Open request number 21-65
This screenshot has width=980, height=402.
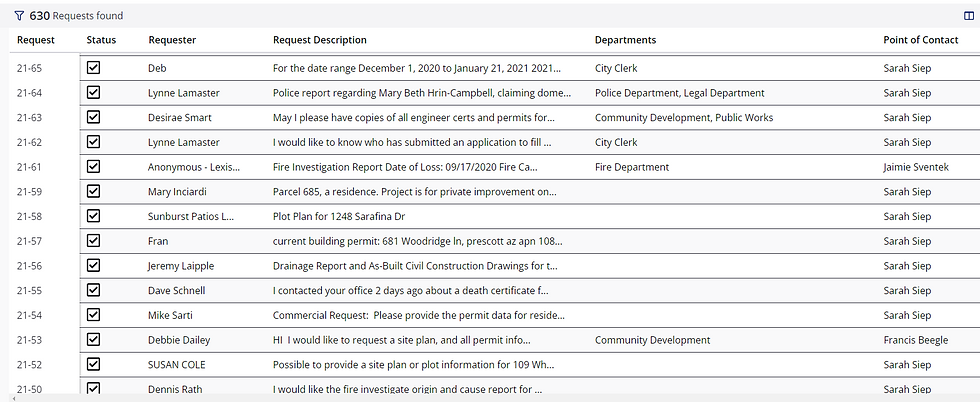(29, 68)
